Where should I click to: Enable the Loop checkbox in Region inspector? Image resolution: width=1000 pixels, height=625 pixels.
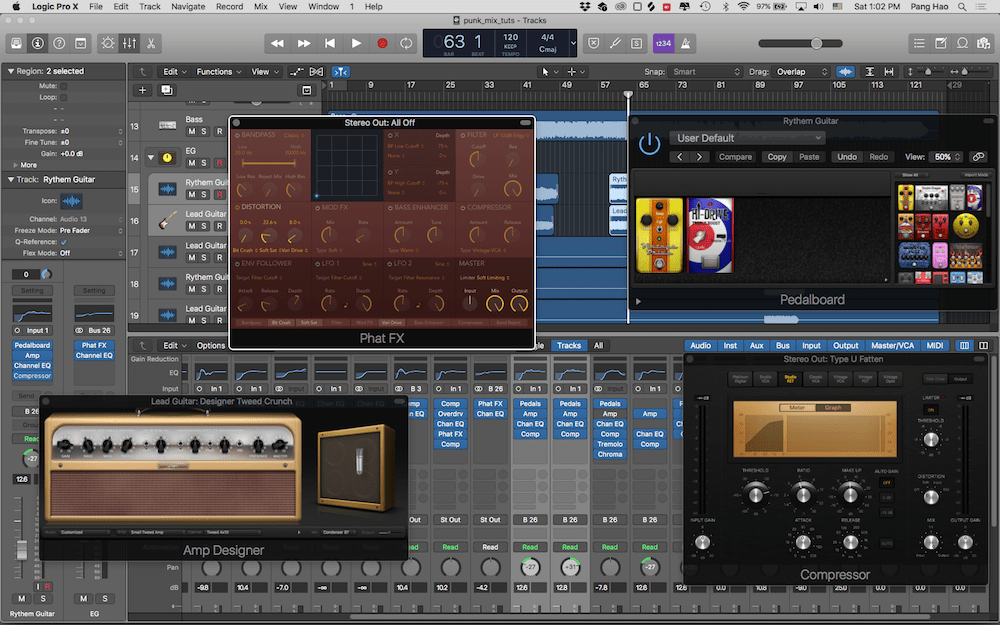63,98
